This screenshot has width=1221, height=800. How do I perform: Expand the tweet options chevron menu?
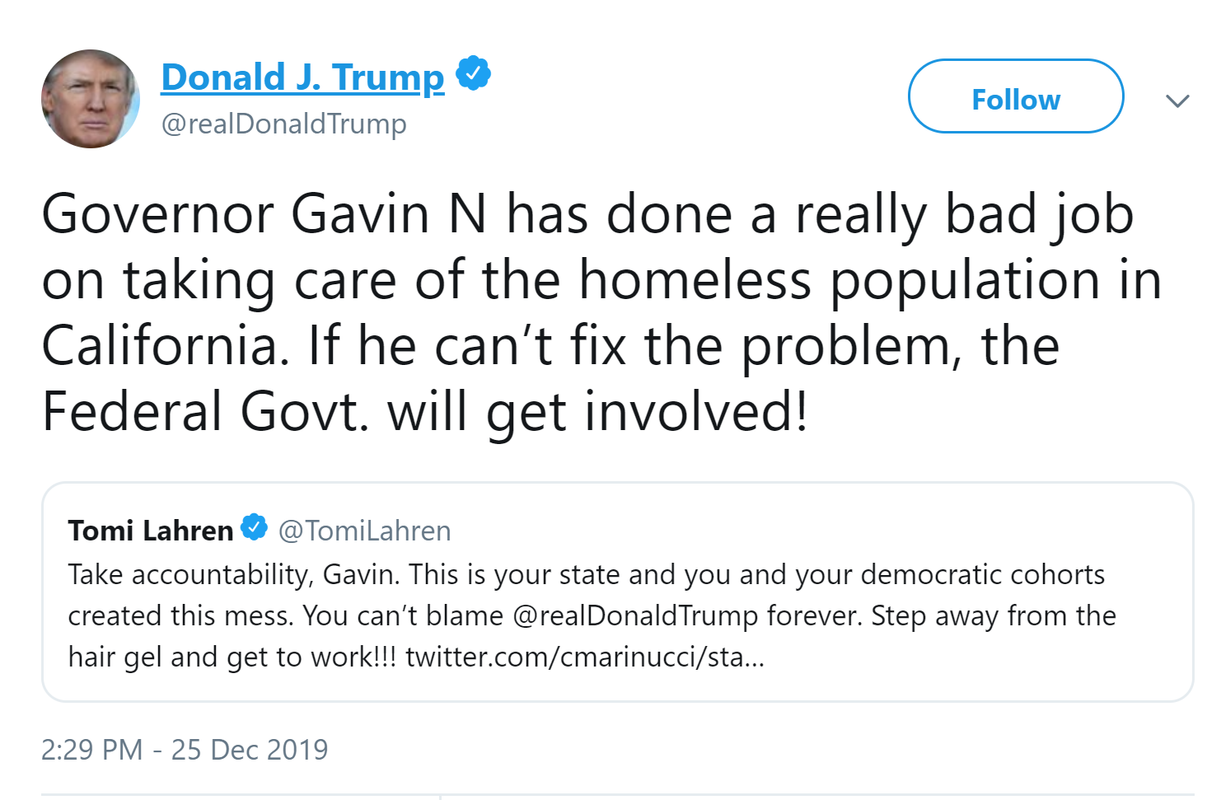pyautogui.click(x=1178, y=100)
